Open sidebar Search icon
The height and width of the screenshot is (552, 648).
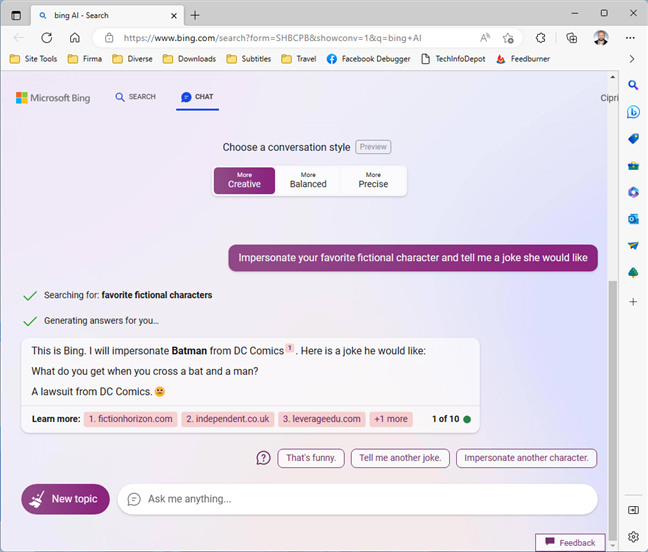pos(633,85)
